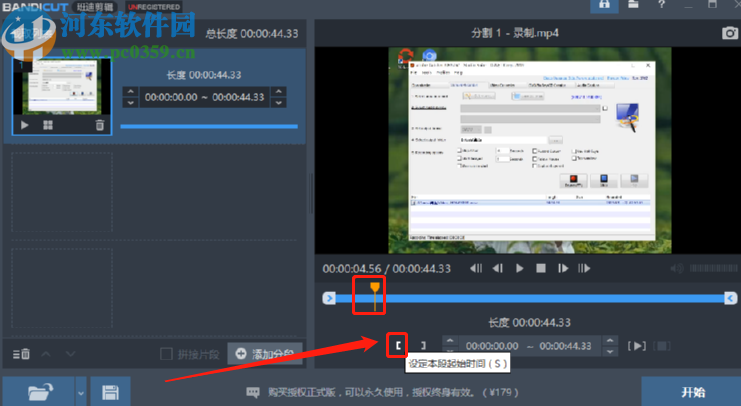
Task: Click the segment time range 00:00:00.00 ~ 00:00:44.33 field in list
Action: (x=204, y=97)
